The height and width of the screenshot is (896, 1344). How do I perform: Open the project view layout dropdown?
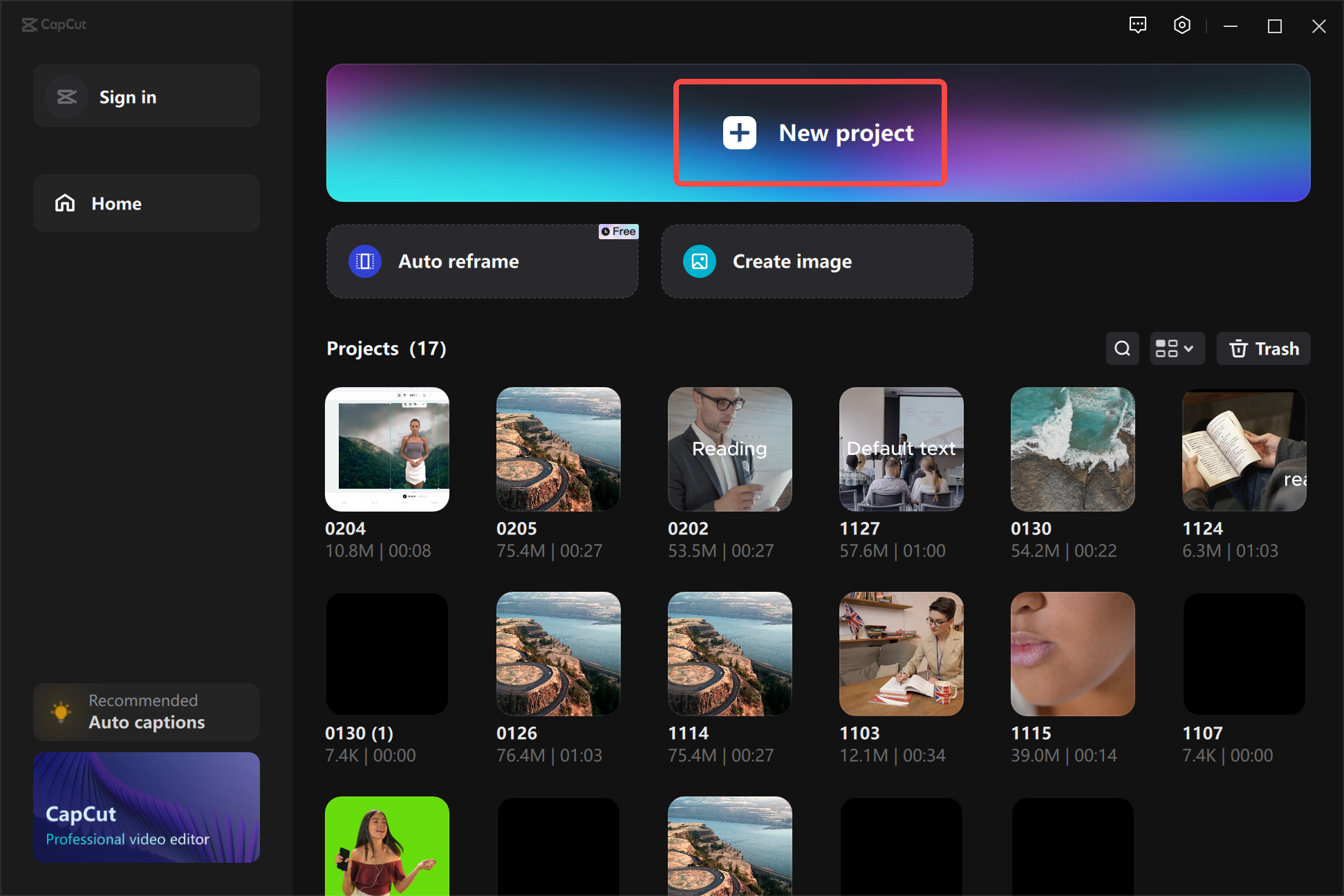click(x=1177, y=348)
